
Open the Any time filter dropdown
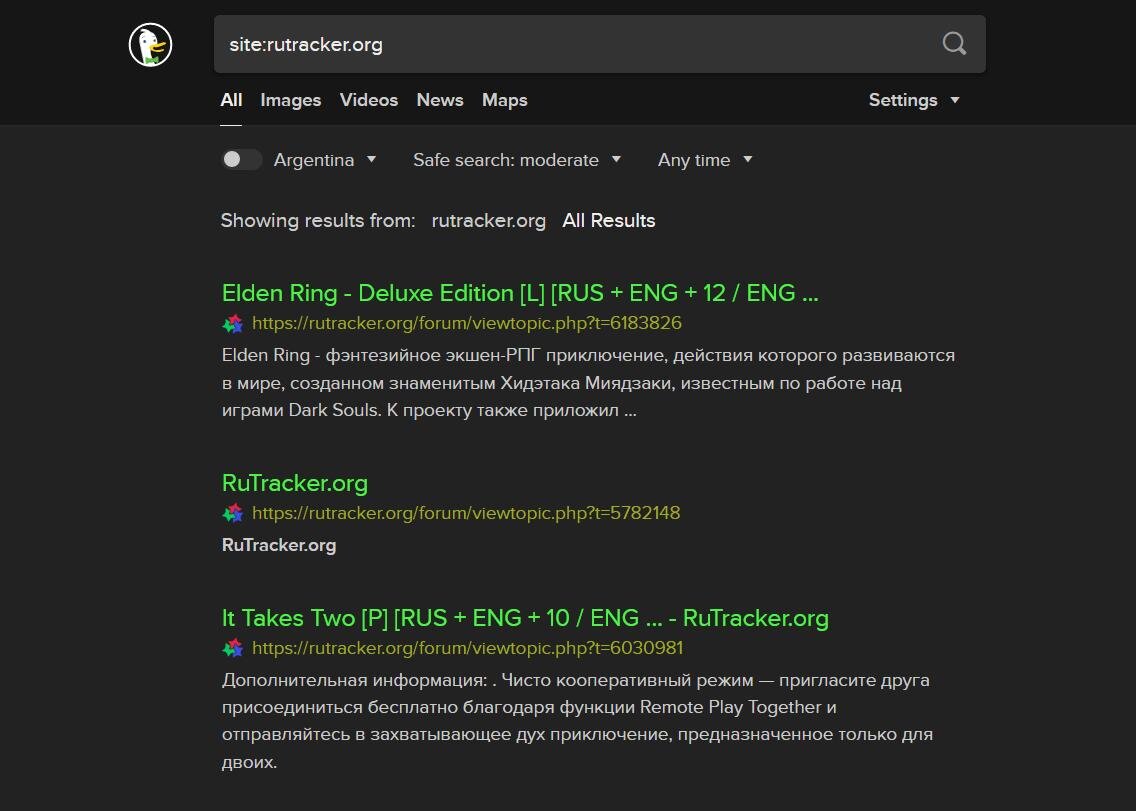click(x=705, y=160)
